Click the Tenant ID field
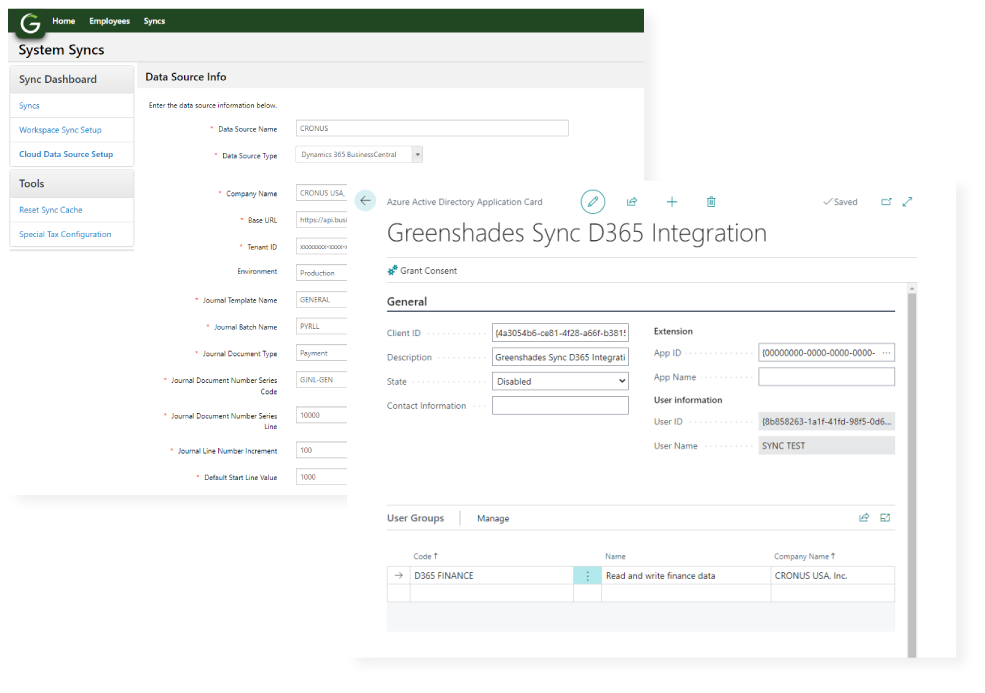Viewport: 985px width, 693px height. (322, 246)
